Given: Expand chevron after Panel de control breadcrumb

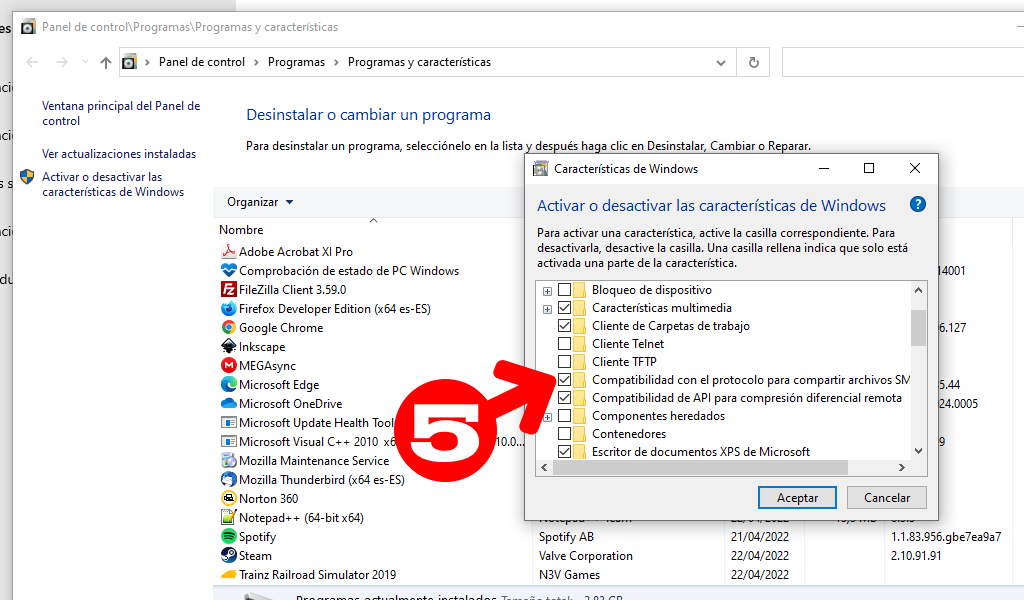Looking at the screenshot, I should (x=256, y=62).
